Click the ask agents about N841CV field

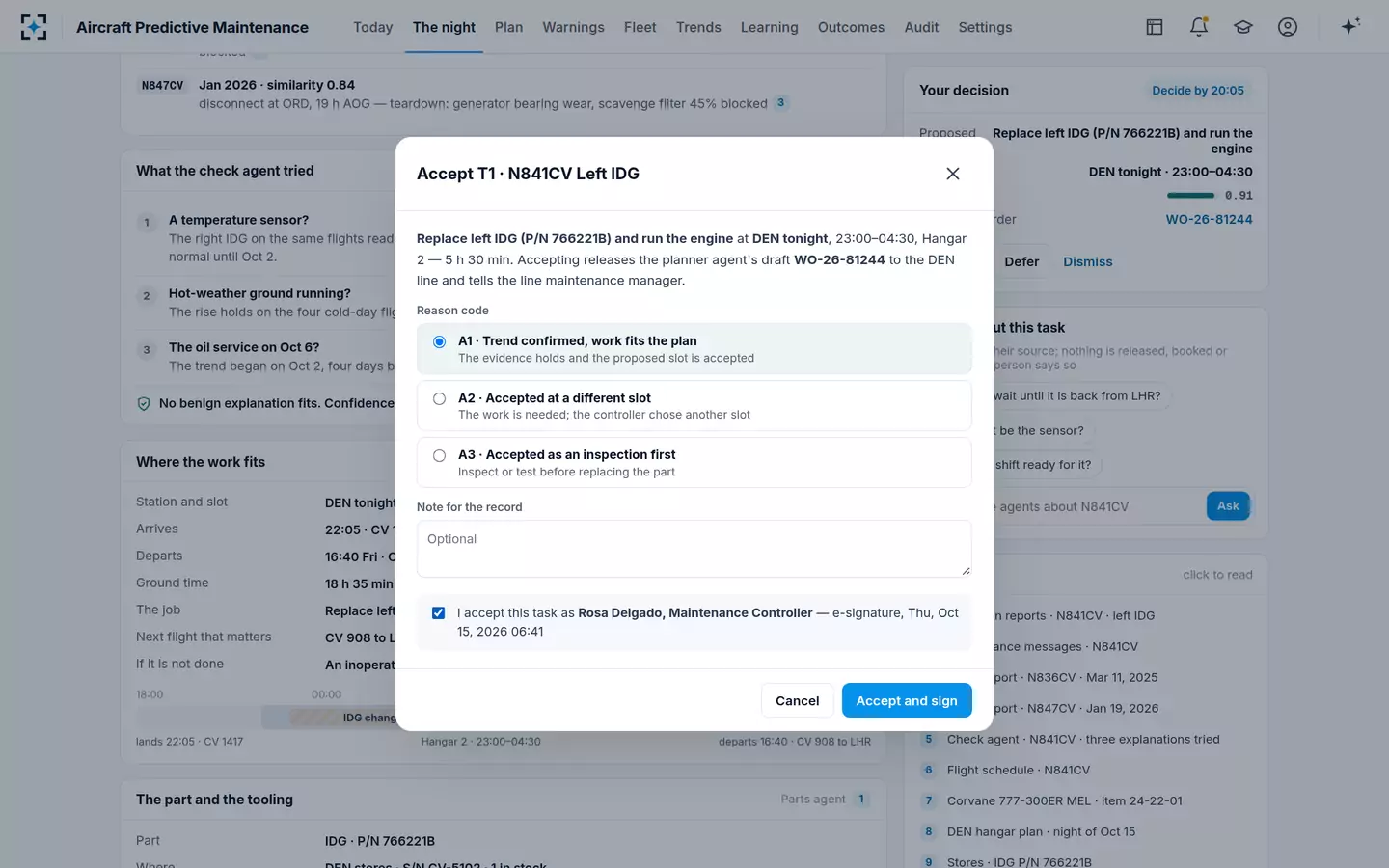(x=1096, y=506)
